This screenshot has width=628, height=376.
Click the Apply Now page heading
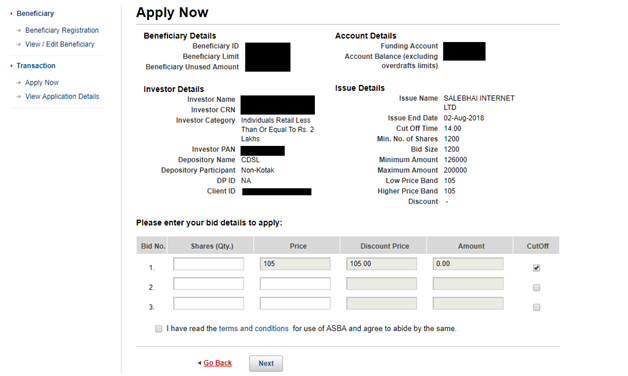pyautogui.click(x=172, y=13)
